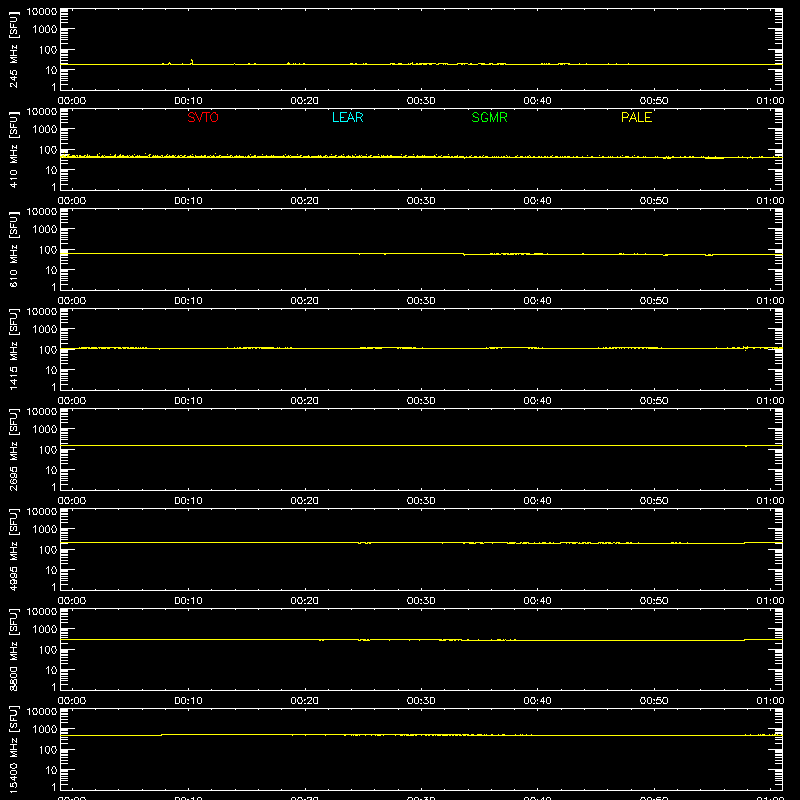This screenshot has width=800, height=800.
Task: Click the 100 y-axis label of 4995 MHz plot
Action: (x=48, y=550)
